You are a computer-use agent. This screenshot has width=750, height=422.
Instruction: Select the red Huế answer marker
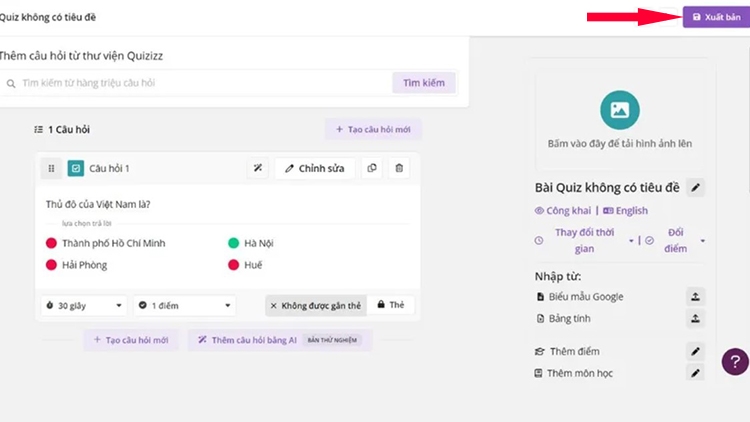[233, 265]
